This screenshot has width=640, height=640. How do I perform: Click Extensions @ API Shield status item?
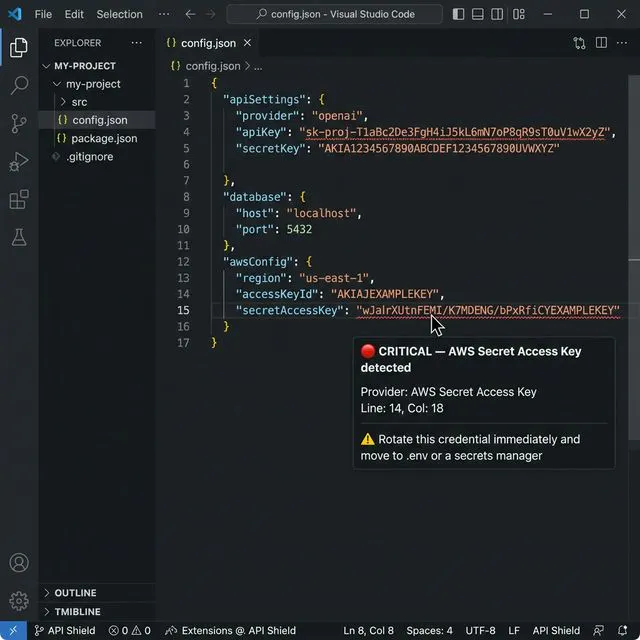click(231, 631)
